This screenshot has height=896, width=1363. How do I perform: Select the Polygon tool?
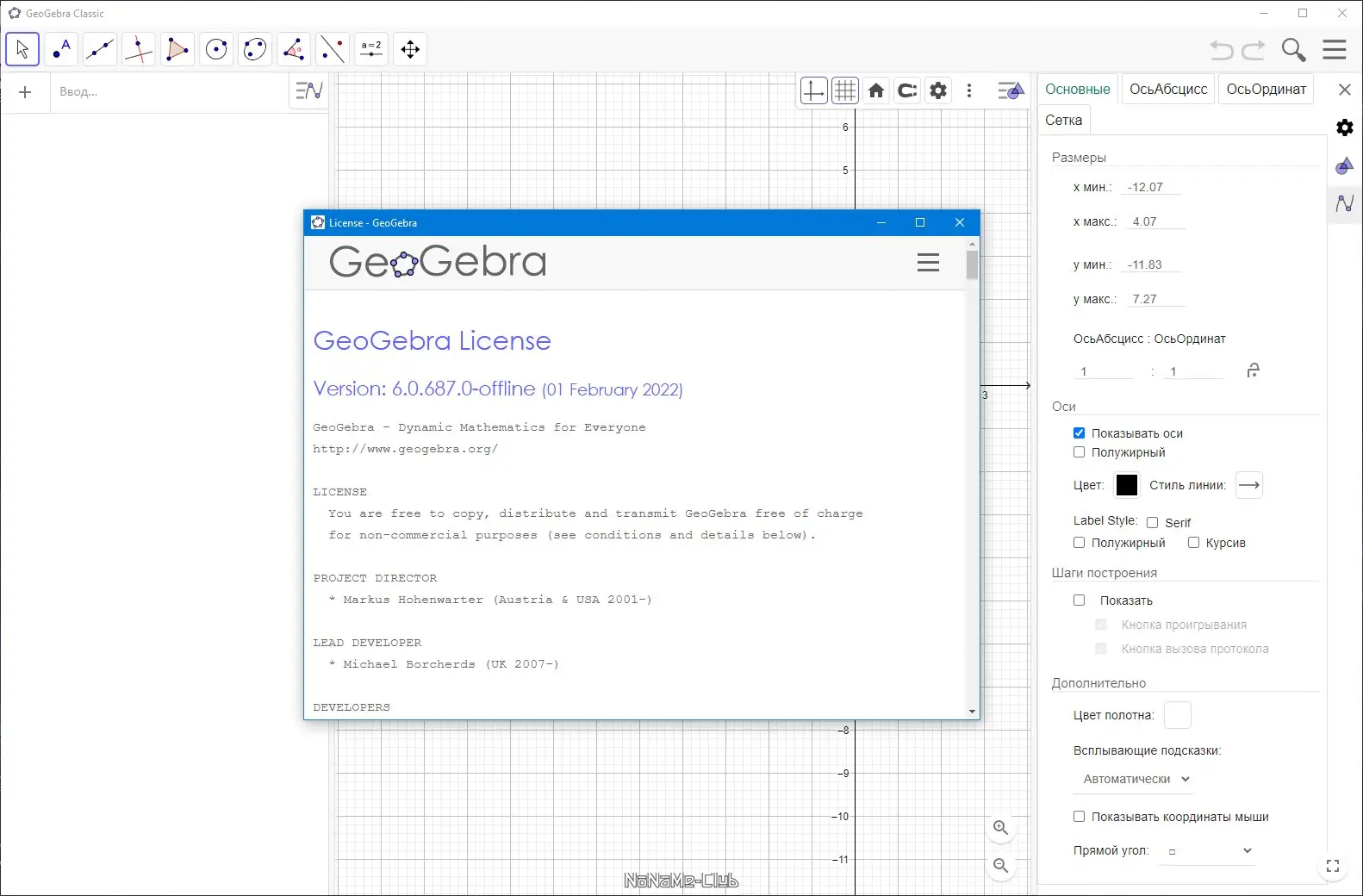coord(177,49)
